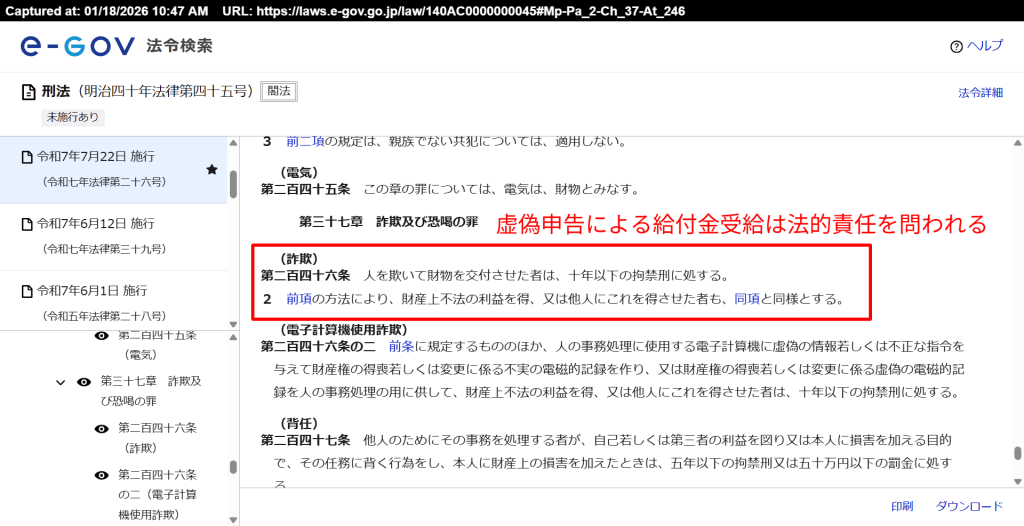Click the document icon beside 刑法 title
This screenshot has width=1024, height=526.
click(28, 91)
